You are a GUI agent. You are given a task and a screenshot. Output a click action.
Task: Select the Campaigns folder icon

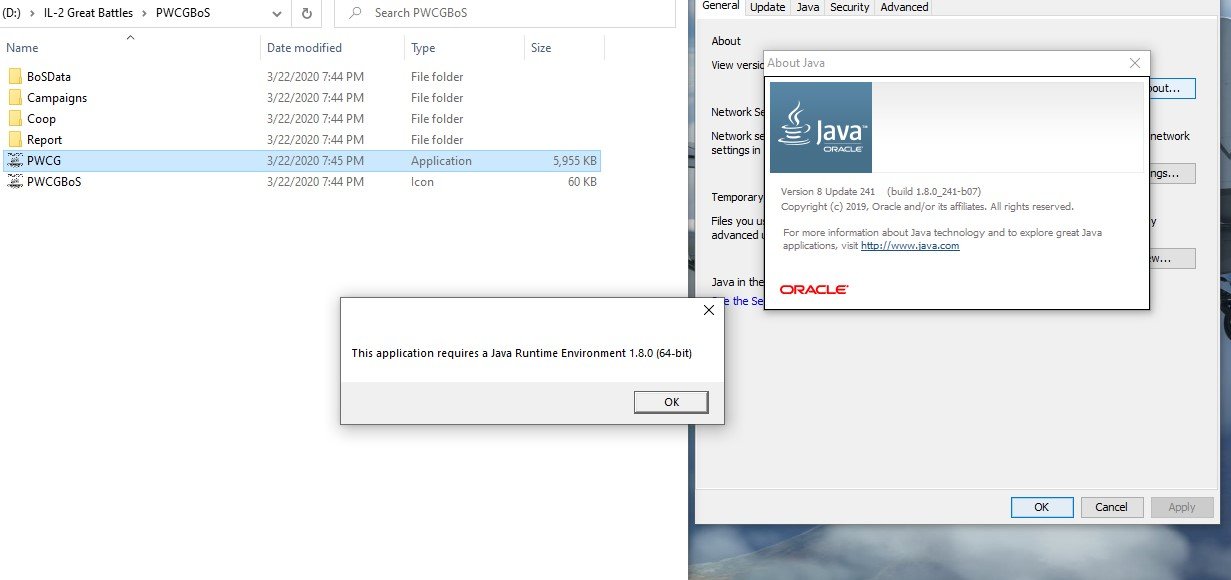pos(15,98)
